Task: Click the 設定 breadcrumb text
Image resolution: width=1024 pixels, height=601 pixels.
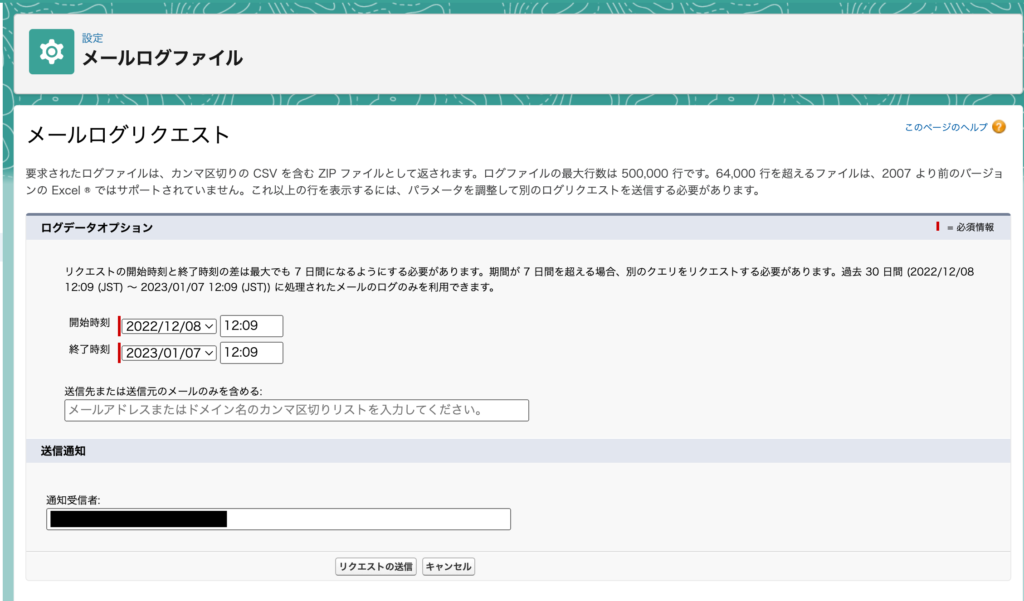Action: coord(92,38)
